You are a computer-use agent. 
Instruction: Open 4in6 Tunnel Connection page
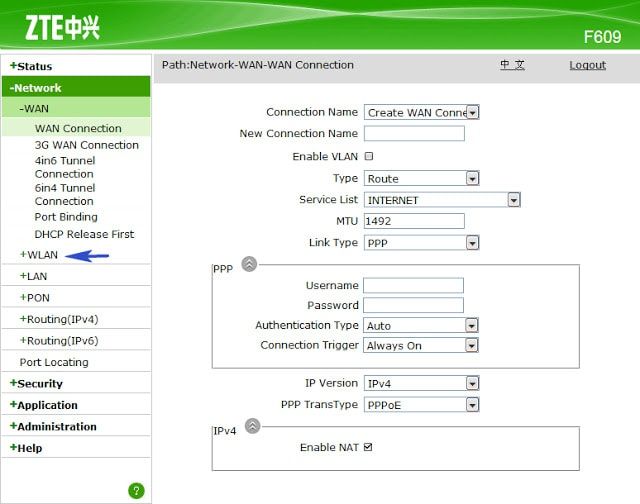(65, 167)
